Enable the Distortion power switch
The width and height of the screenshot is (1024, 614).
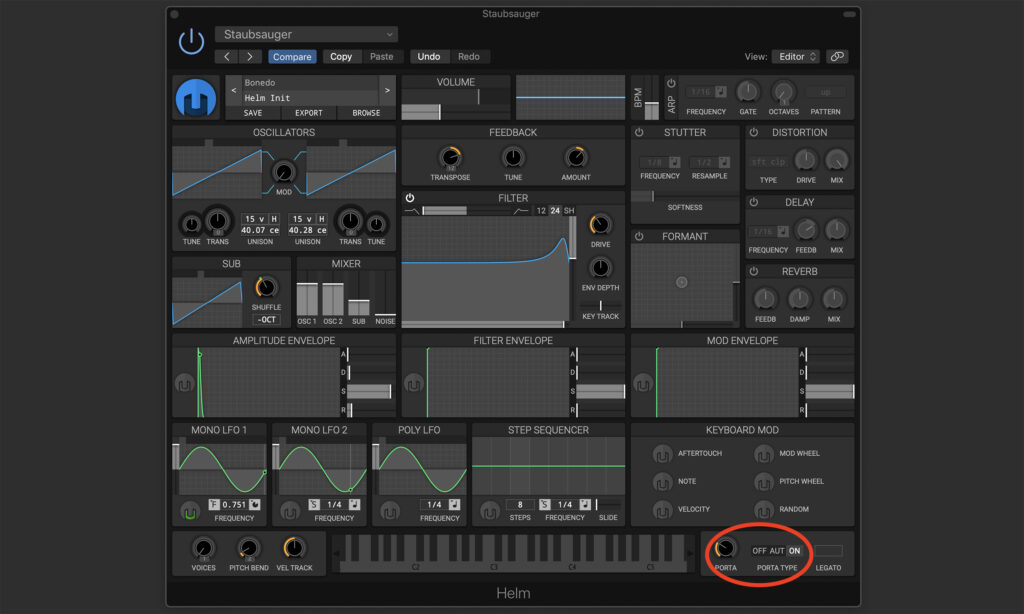coord(754,133)
